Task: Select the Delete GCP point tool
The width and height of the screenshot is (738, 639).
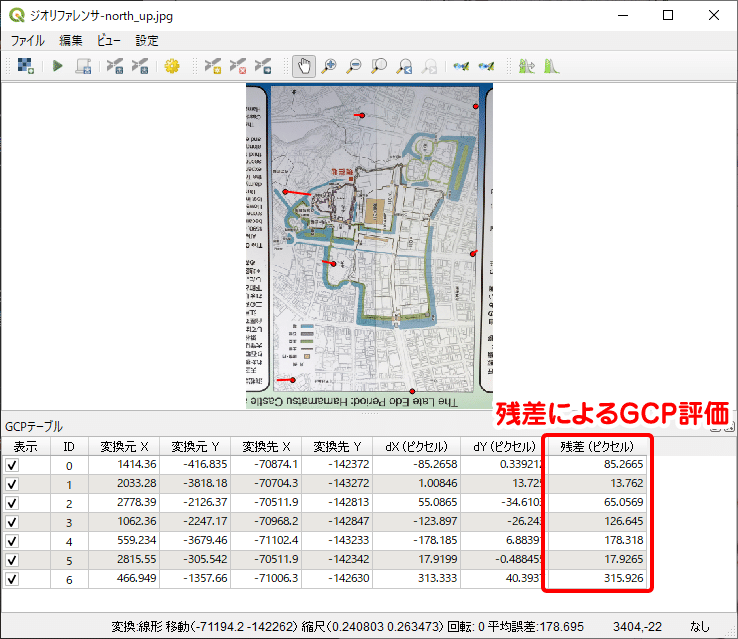Action: pos(238,66)
